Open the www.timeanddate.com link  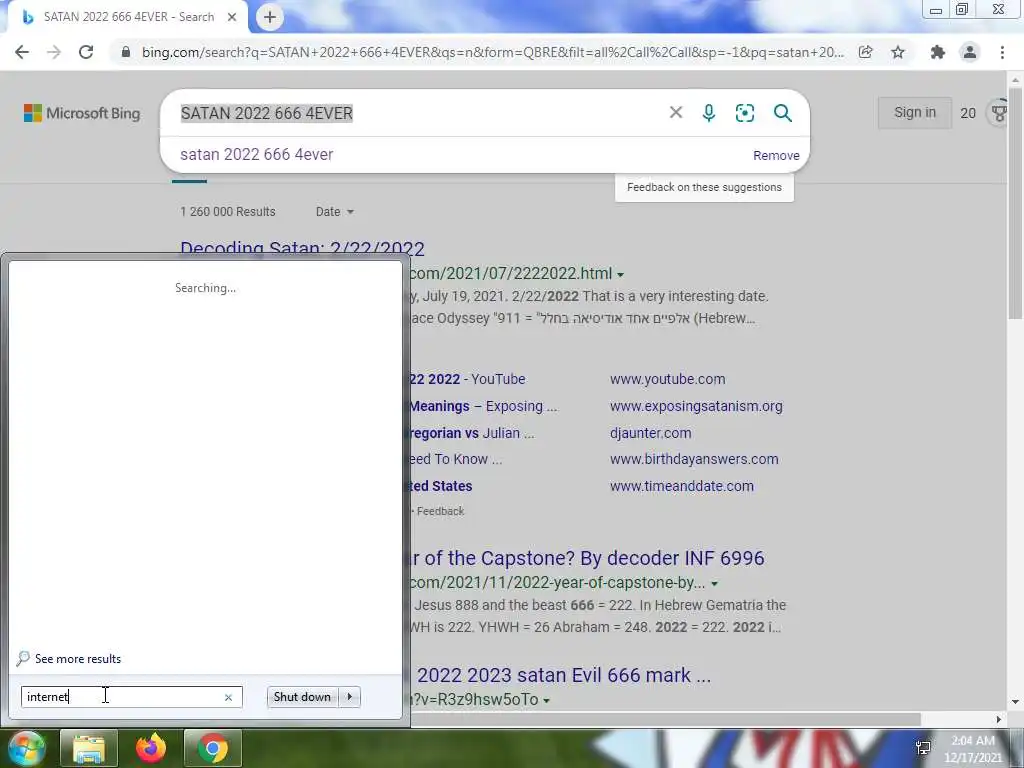pos(682,486)
